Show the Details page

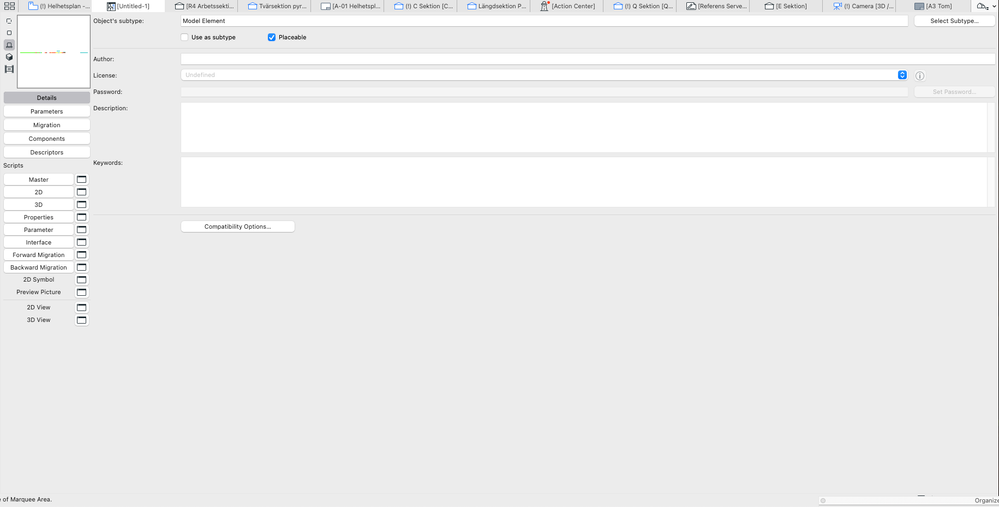coord(47,98)
